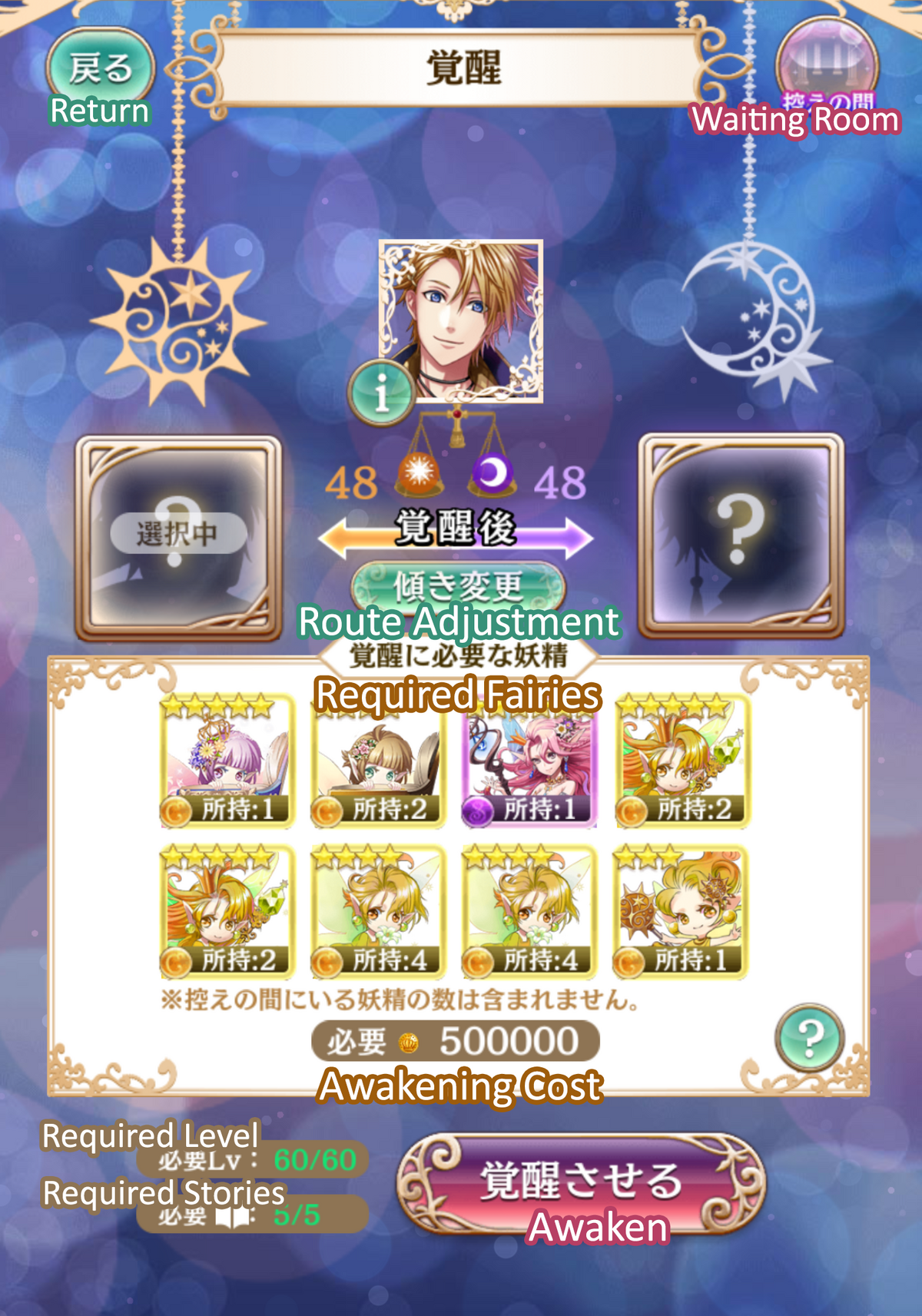Select the purple-haired five-star fairy
The image size is (922, 1316).
(227, 761)
